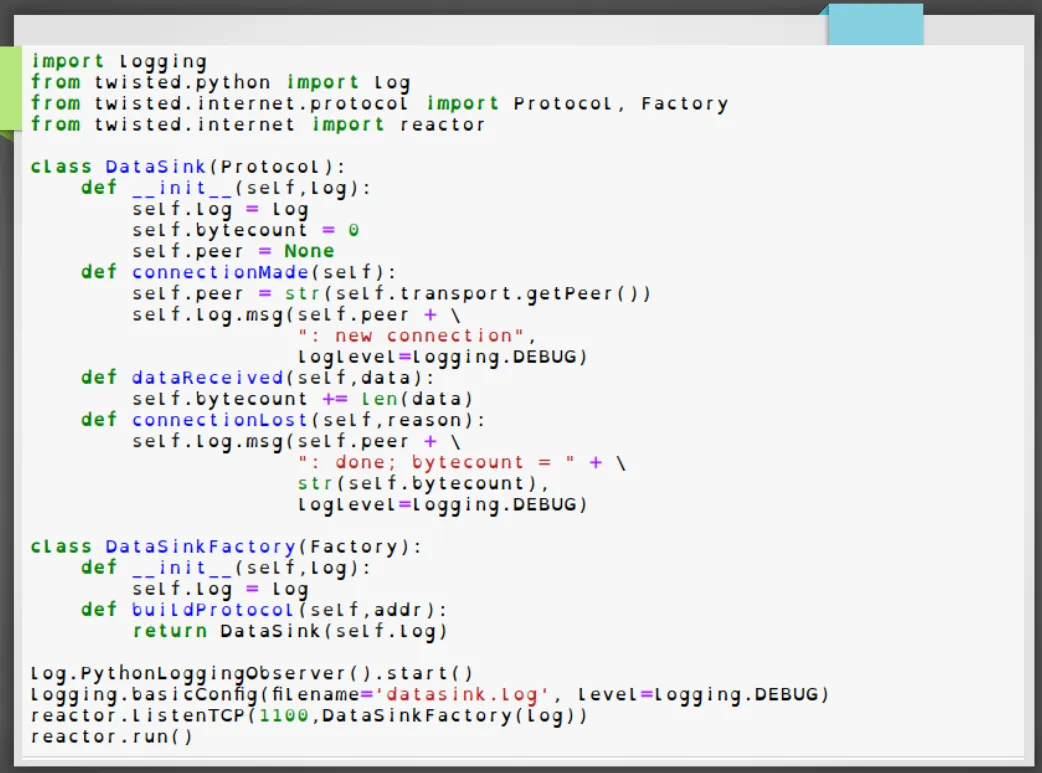Image resolution: width=1042 pixels, height=773 pixels.
Task: Click the 'class DataSink(Protocol):' declaration
Action: click(188, 167)
